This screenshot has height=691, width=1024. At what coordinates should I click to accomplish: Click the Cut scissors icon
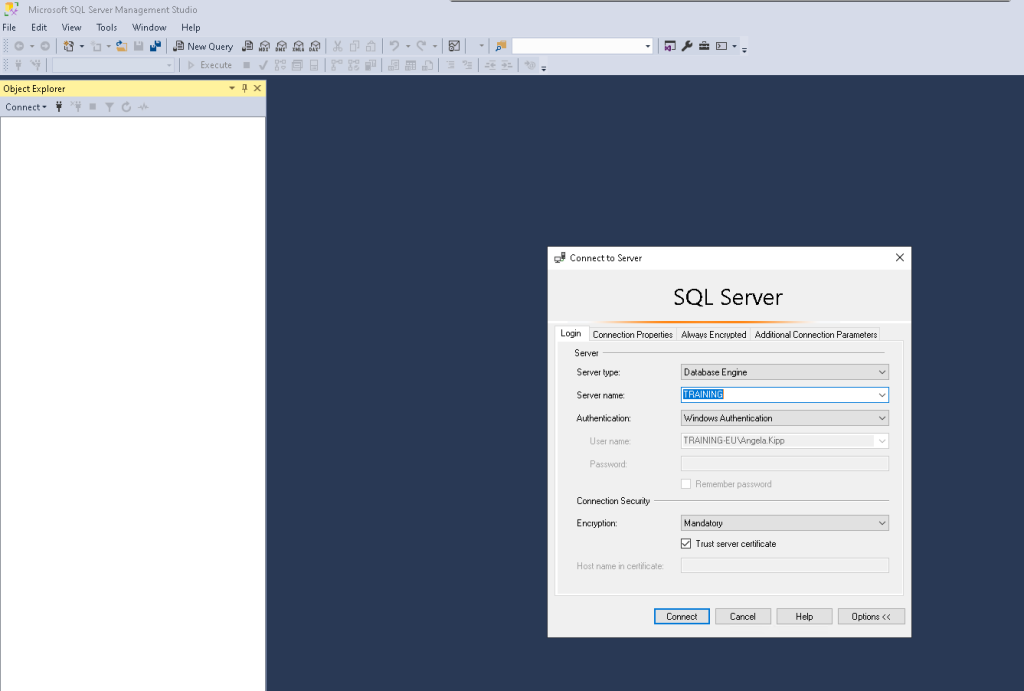tap(338, 46)
